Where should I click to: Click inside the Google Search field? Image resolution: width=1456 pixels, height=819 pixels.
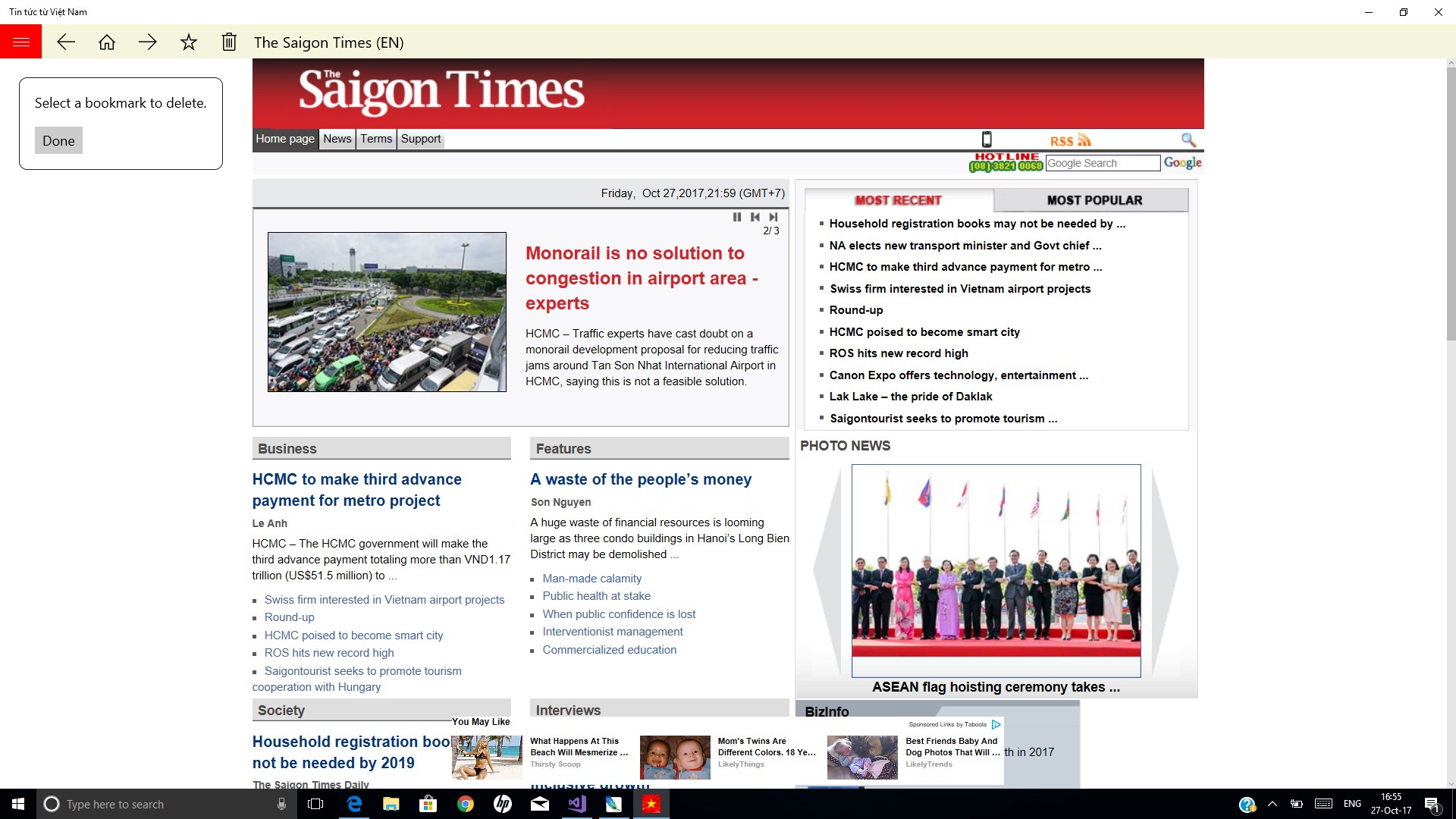click(x=1102, y=163)
